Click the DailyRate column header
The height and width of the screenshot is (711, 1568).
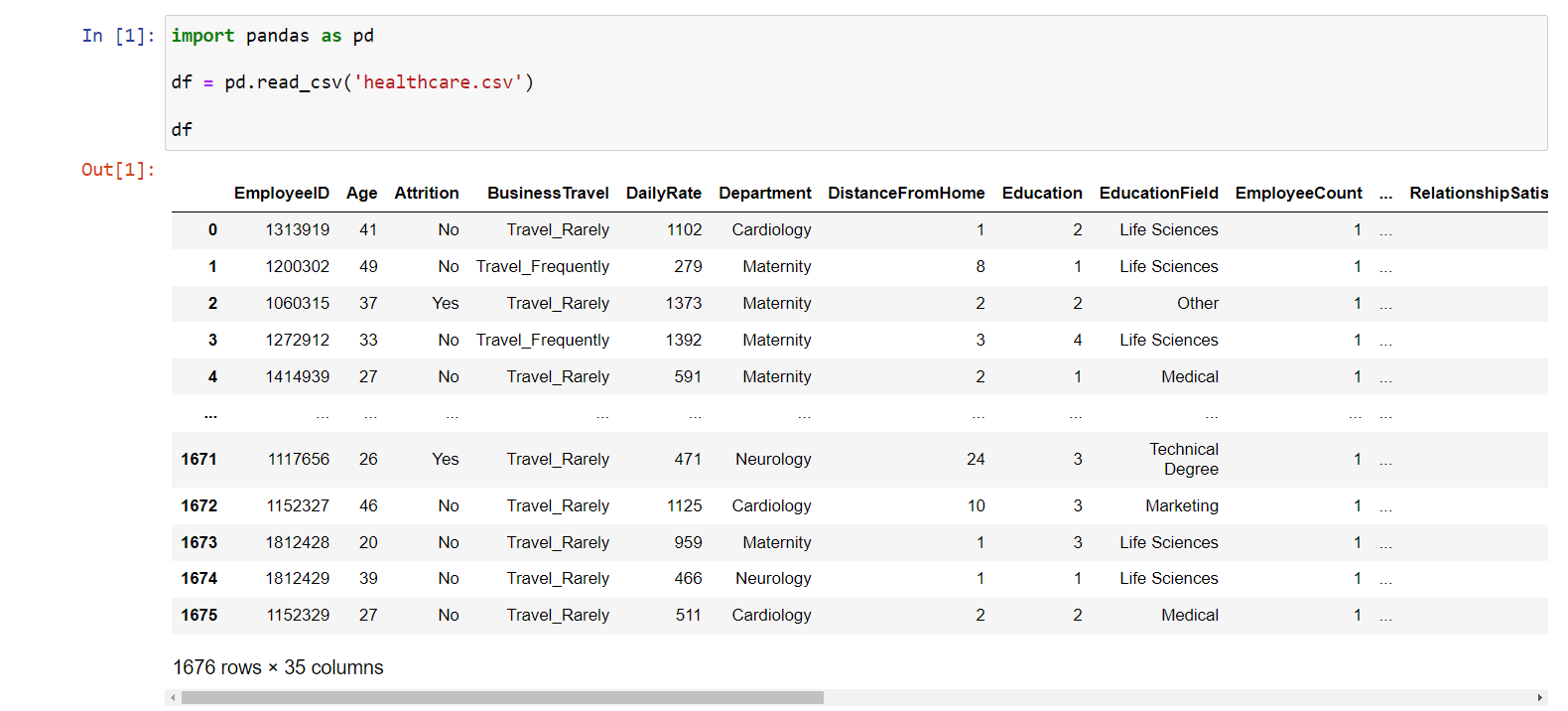click(663, 193)
